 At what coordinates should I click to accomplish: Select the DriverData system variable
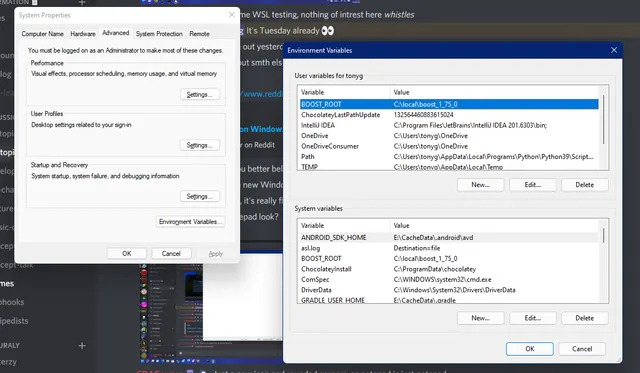(x=449, y=290)
